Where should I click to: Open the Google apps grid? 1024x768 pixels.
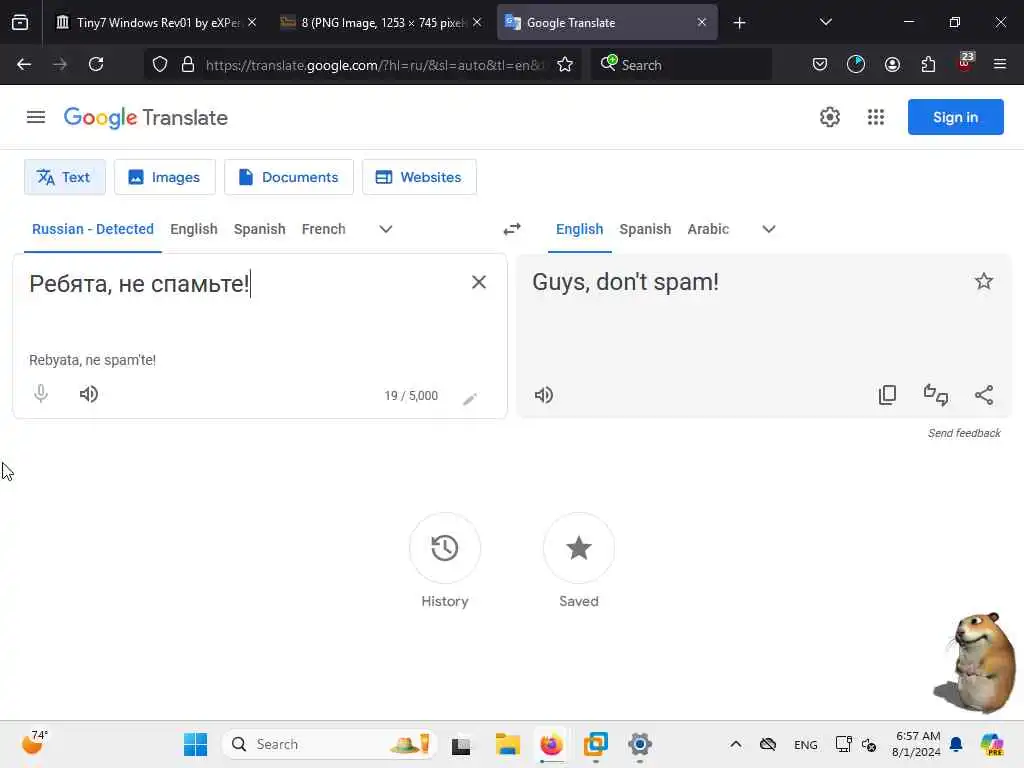point(876,118)
